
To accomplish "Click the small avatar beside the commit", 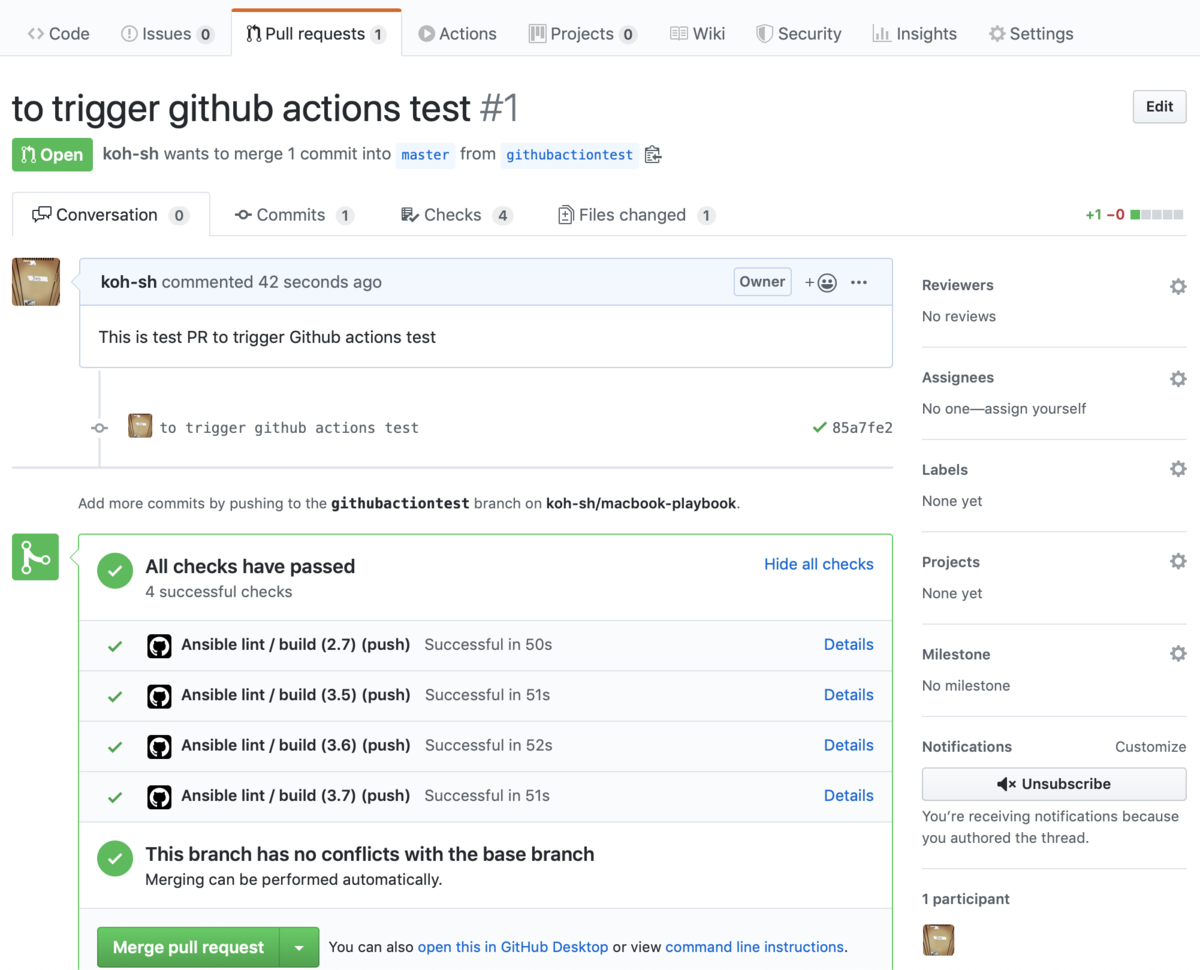I will click(x=140, y=427).
